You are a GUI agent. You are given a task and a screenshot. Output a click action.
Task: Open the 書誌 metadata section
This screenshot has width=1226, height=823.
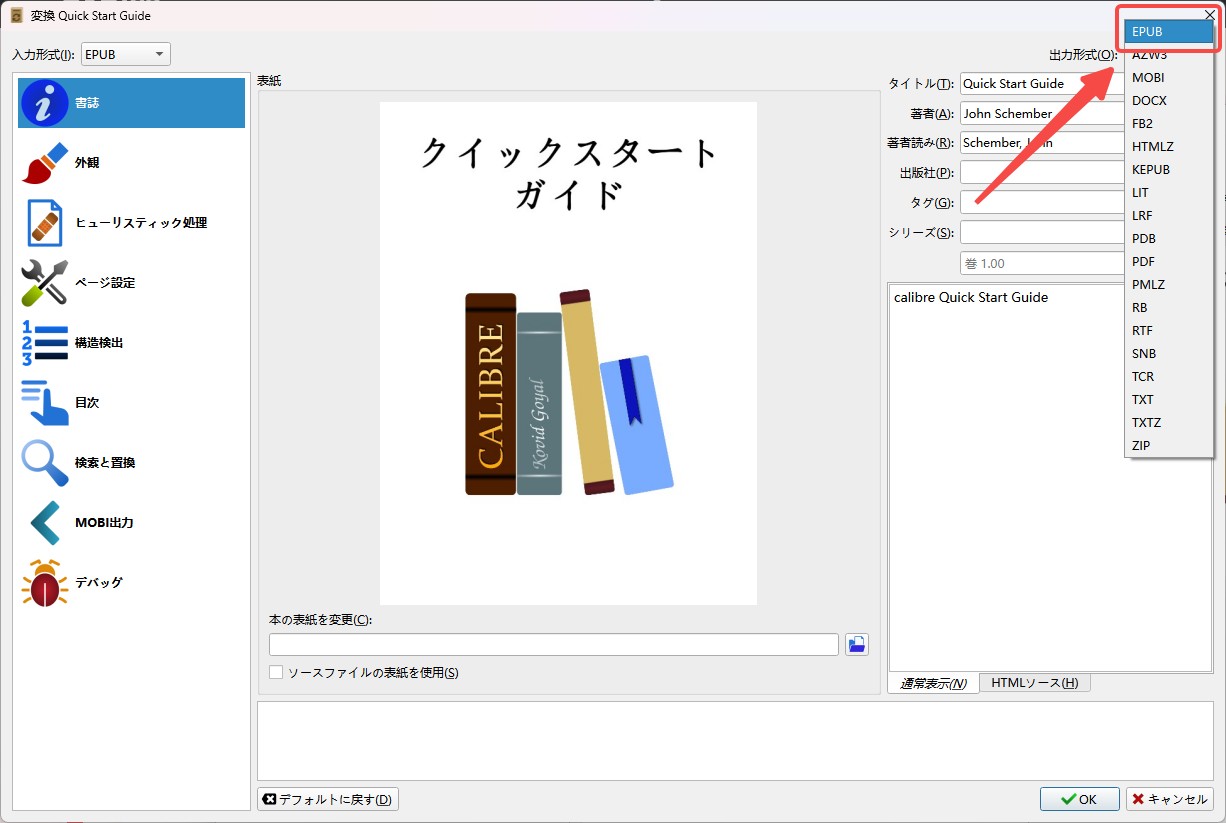click(x=131, y=103)
